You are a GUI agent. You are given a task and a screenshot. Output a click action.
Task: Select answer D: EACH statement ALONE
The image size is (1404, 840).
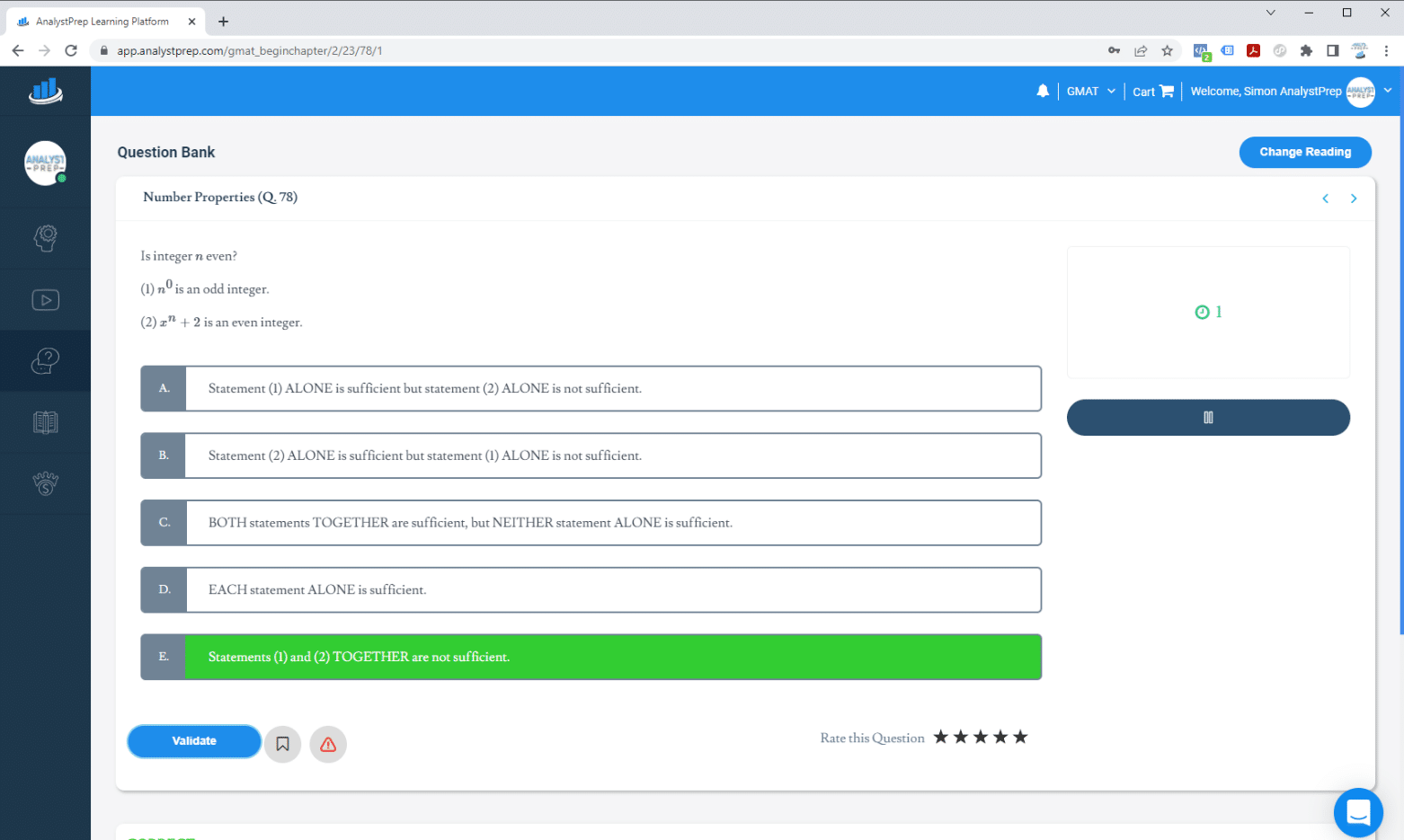click(591, 589)
